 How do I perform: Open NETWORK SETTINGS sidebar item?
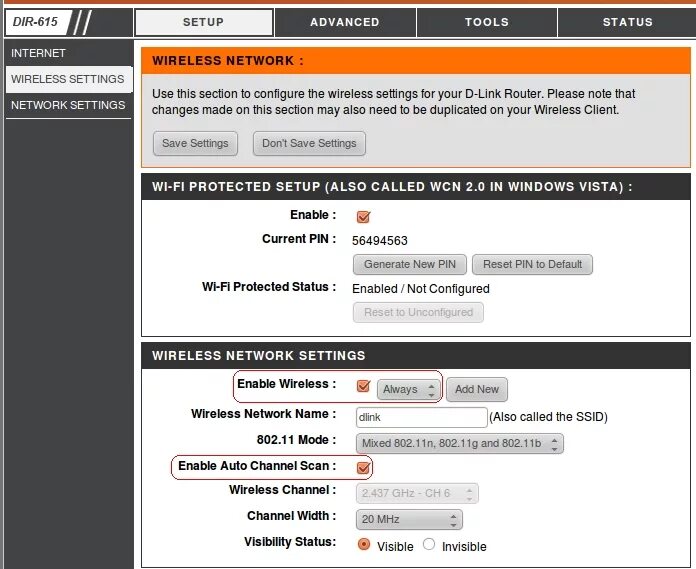pyautogui.click(x=69, y=105)
